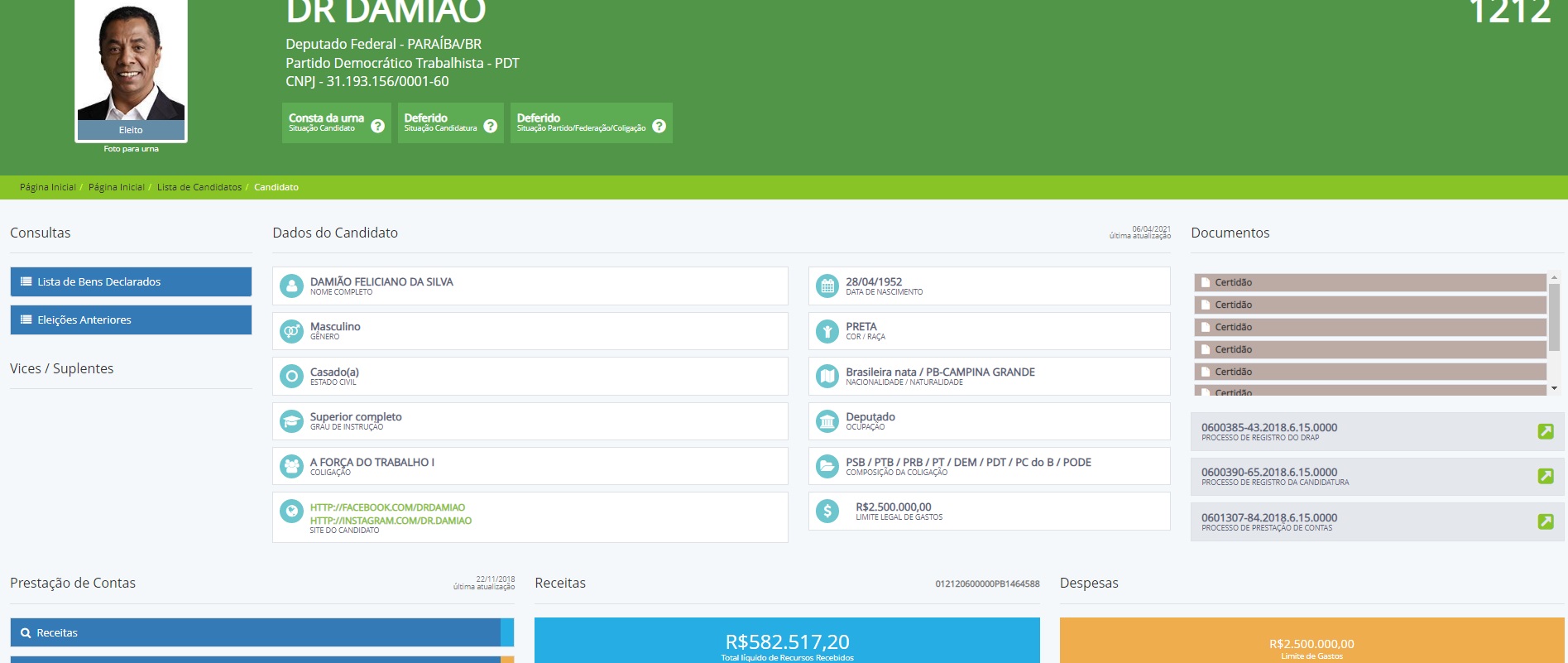Click the Receitas search button
Viewport: 1568px width, 663px height.
255,632
